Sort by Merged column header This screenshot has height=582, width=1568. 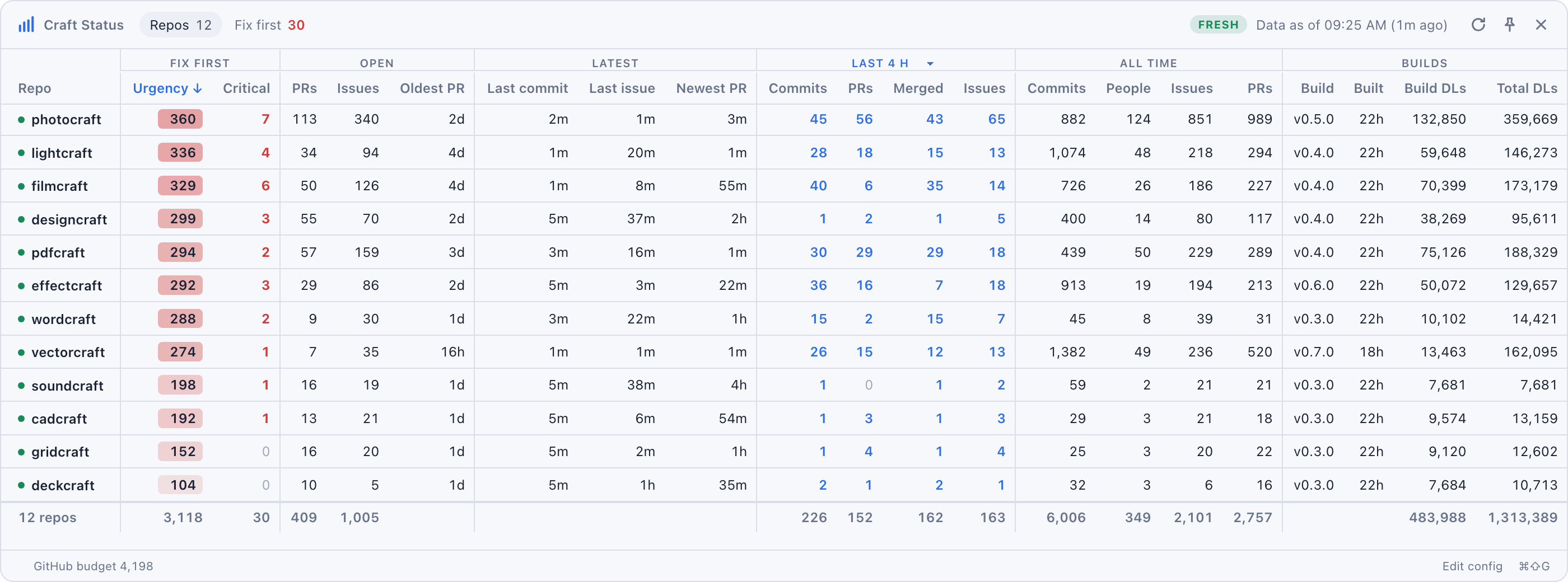[x=918, y=88]
